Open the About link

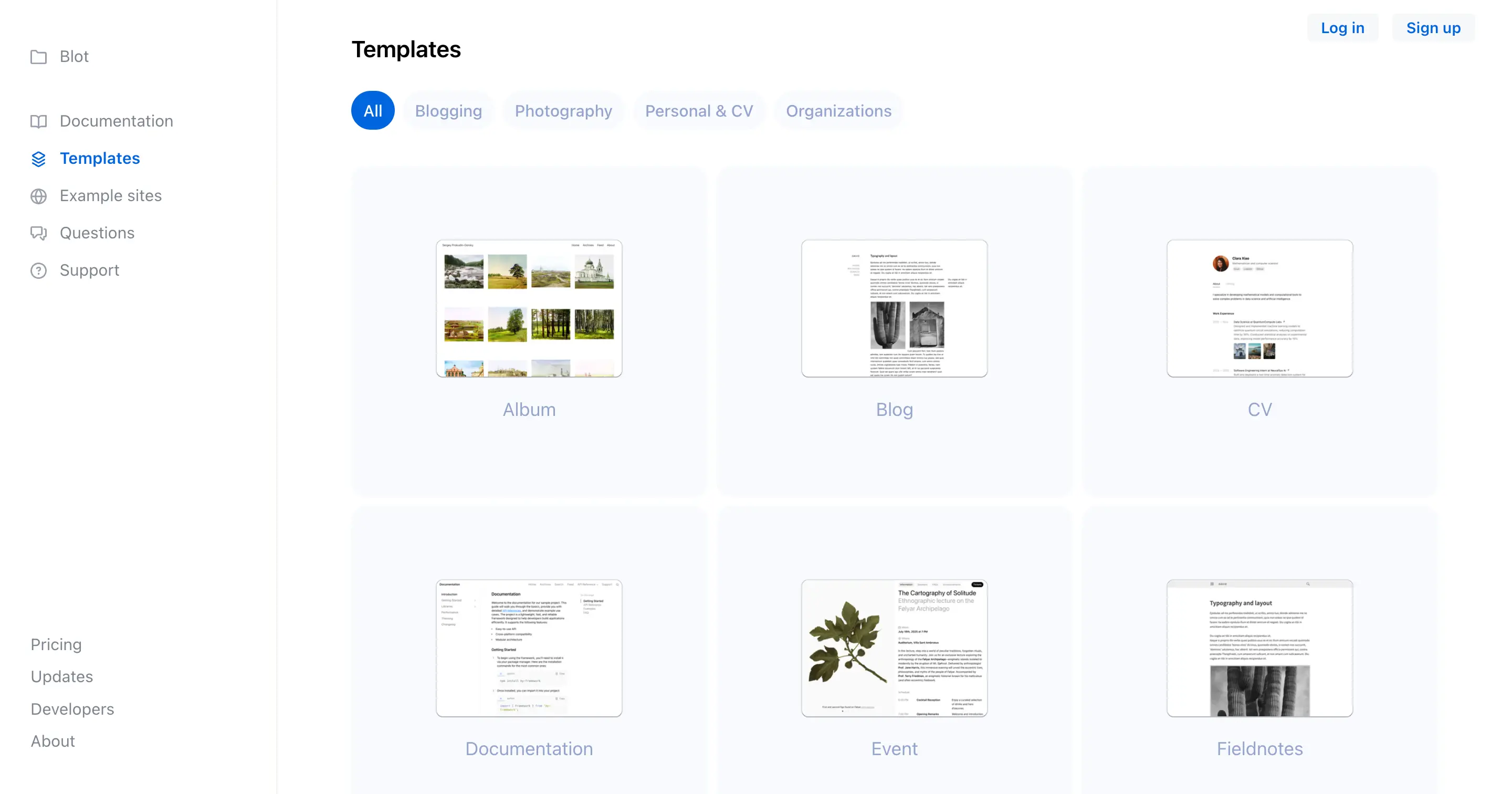pos(53,741)
